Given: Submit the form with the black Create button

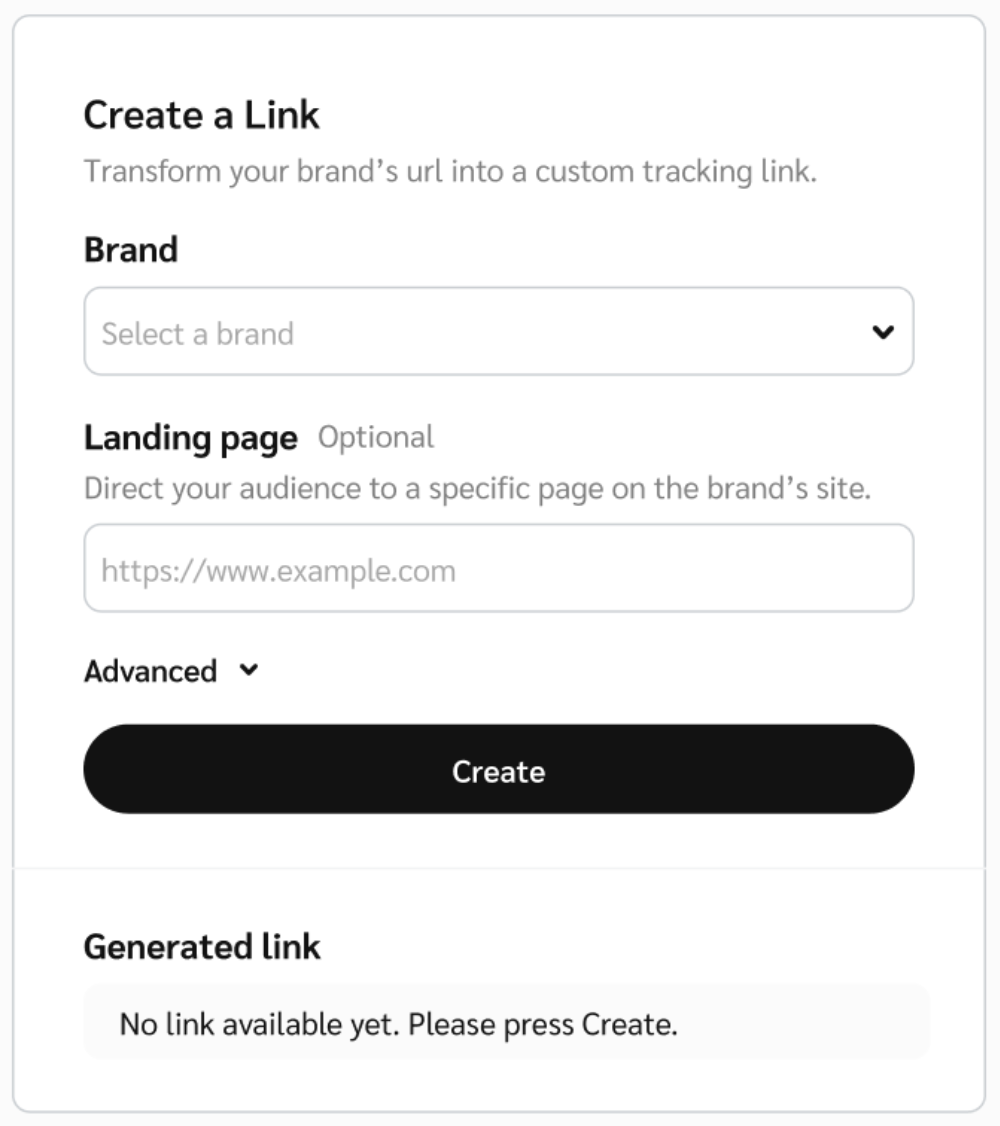Looking at the screenshot, I should [x=499, y=769].
